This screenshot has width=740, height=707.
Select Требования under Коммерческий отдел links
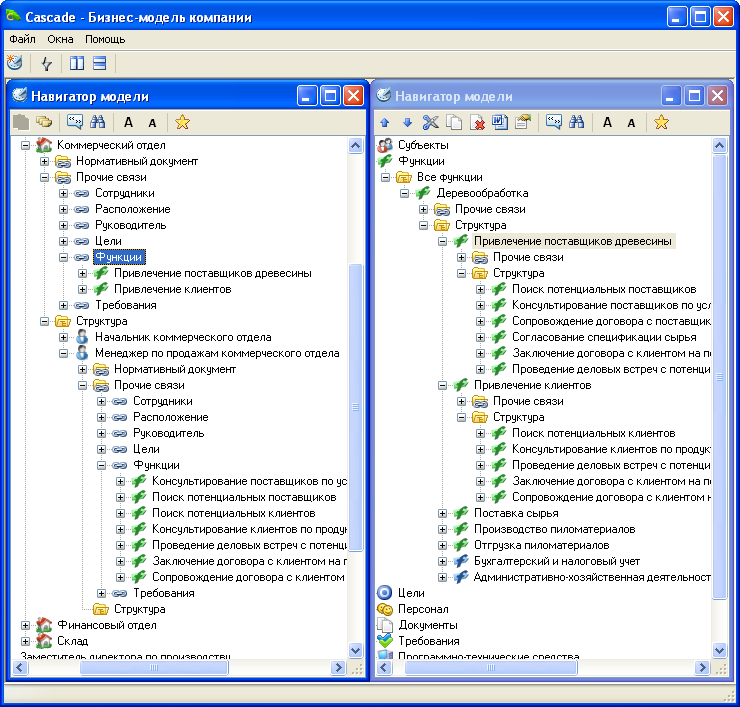coord(126,305)
